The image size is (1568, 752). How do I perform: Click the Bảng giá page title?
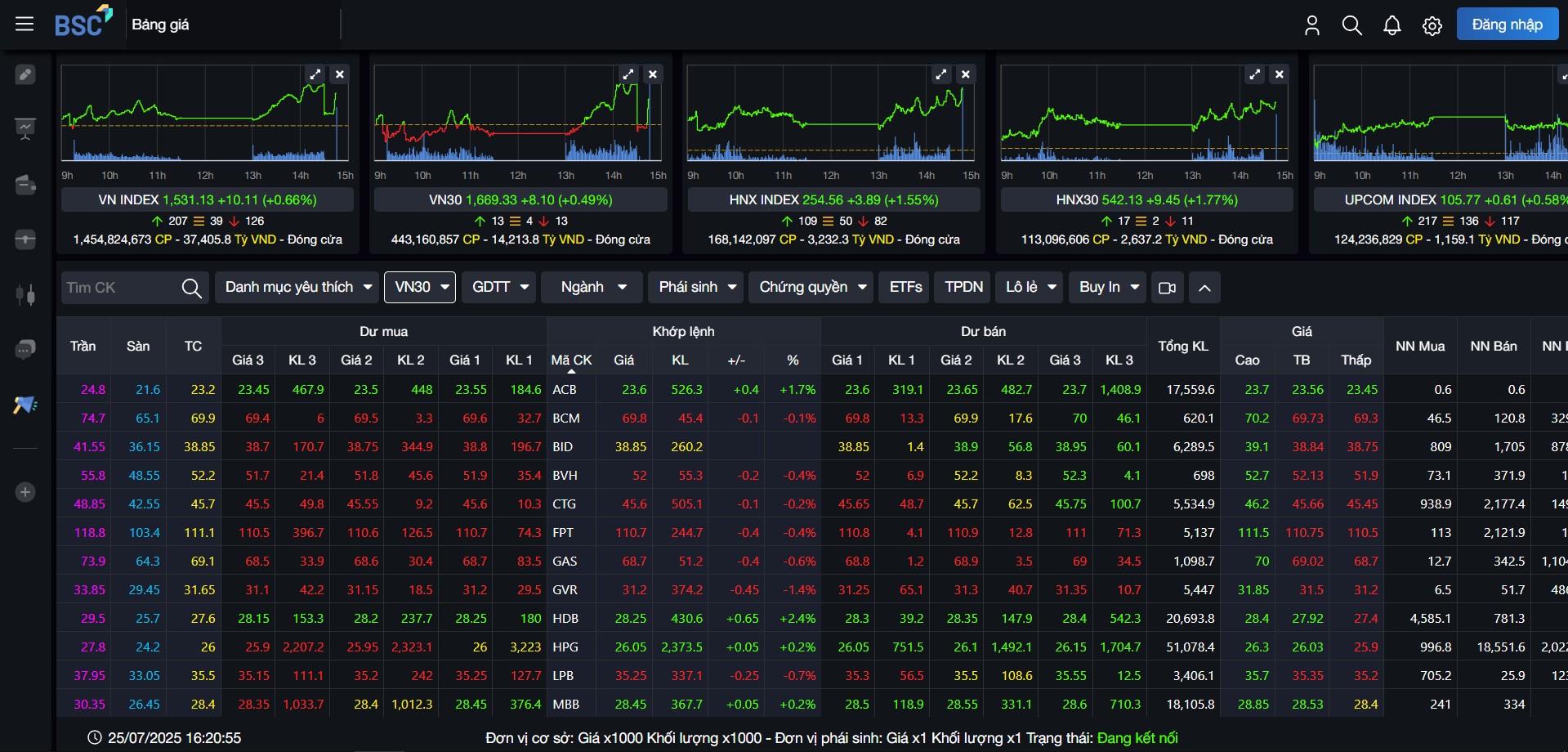pyautogui.click(x=160, y=25)
